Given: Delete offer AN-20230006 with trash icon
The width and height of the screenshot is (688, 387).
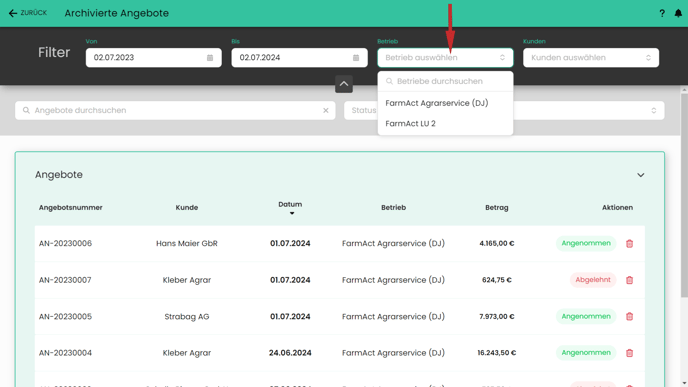Looking at the screenshot, I should [629, 244].
